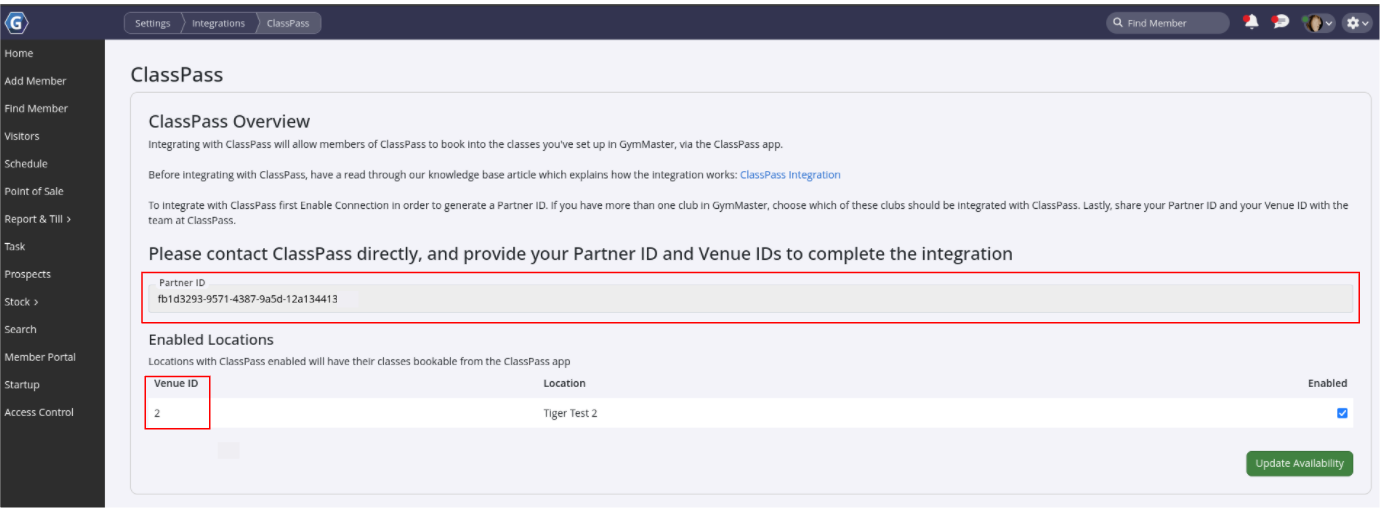Image resolution: width=1383 pixels, height=513 pixels.
Task: Open Add Member page
Action: click(x=35, y=81)
